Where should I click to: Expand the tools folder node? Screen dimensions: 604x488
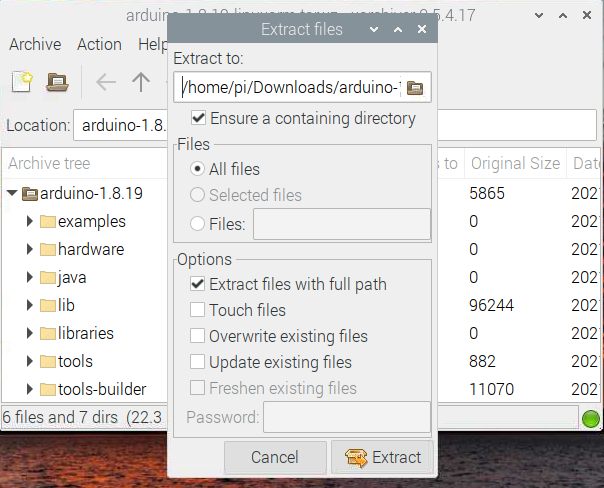30,362
